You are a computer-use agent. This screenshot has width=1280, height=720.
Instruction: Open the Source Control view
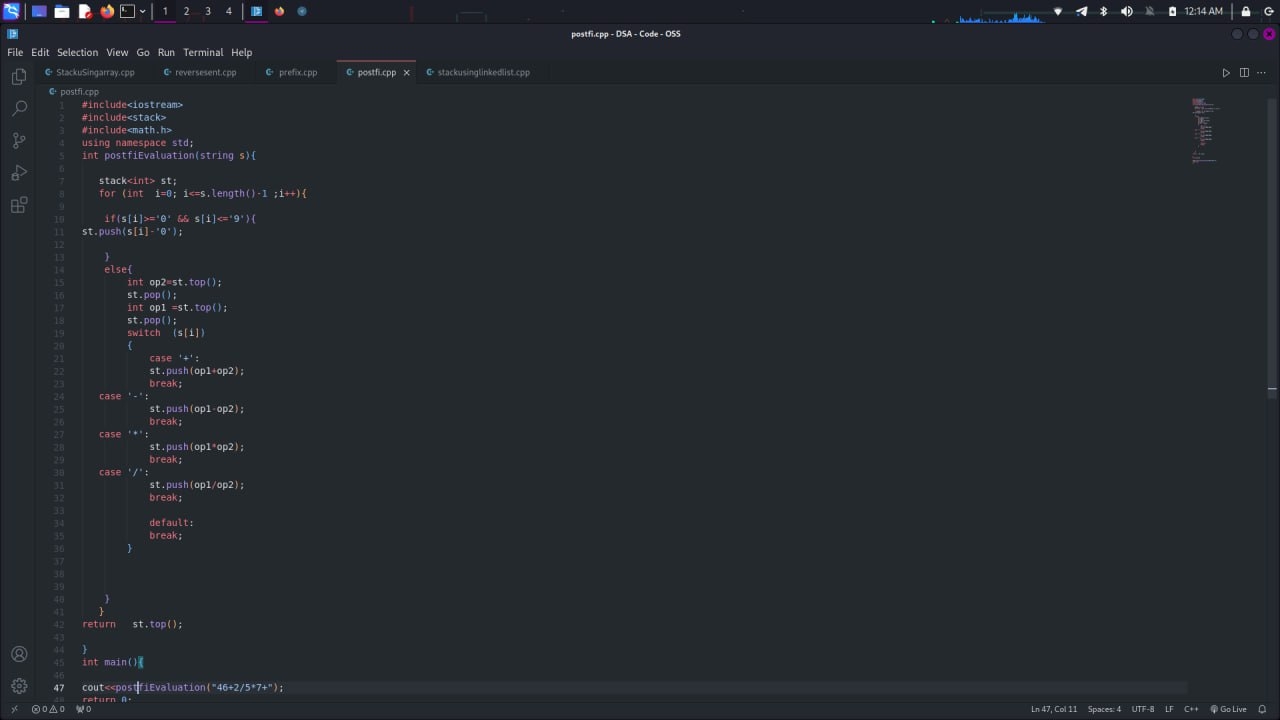(x=19, y=141)
